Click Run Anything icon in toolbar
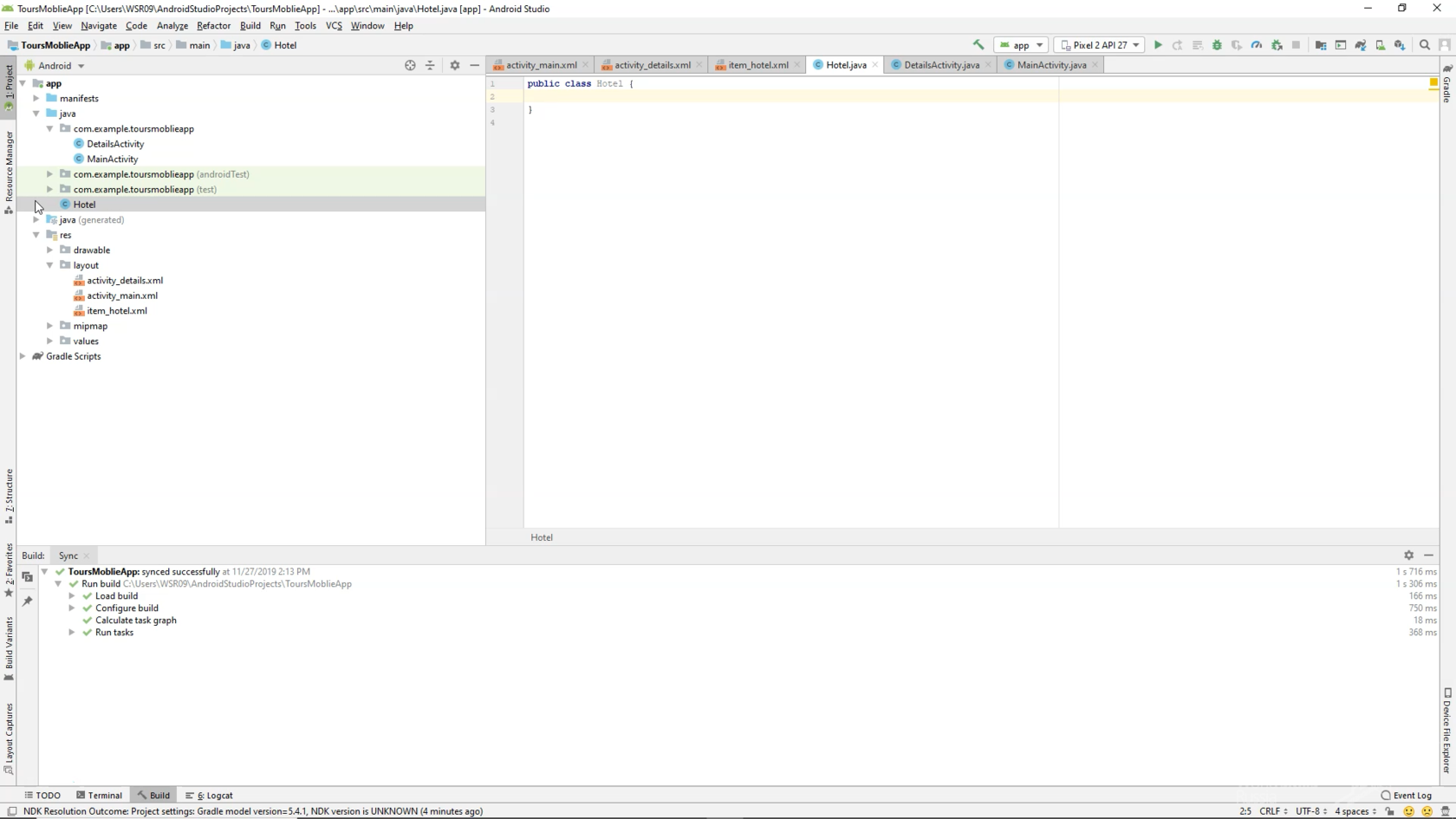 [1341, 45]
